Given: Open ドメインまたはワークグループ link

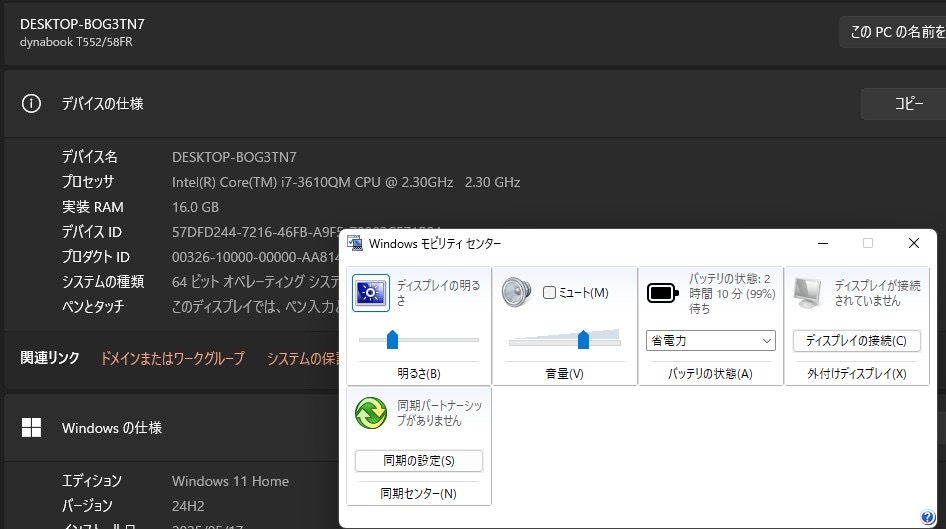Looking at the screenshot, I should point(173,358).
